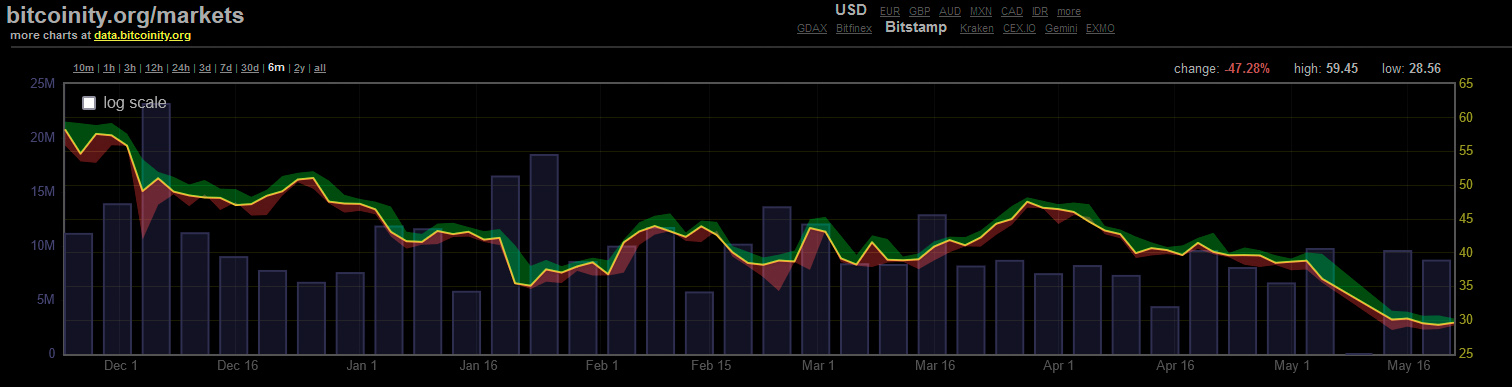
Task: Click the Mar 16 date label
Action: pos(935,366)
